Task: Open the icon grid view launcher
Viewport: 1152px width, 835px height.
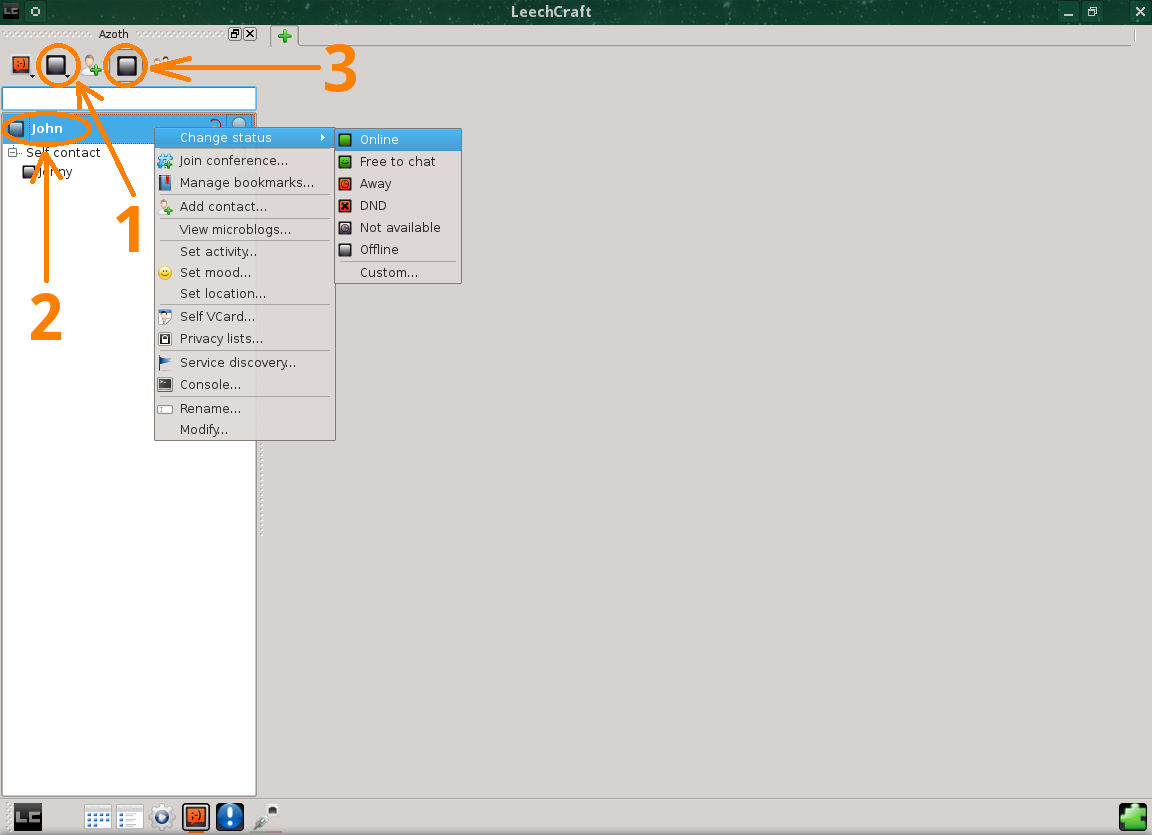Action: 98,817
